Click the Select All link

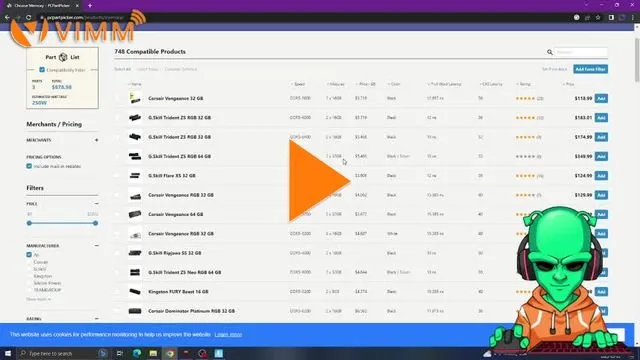(x=122, y=69)
